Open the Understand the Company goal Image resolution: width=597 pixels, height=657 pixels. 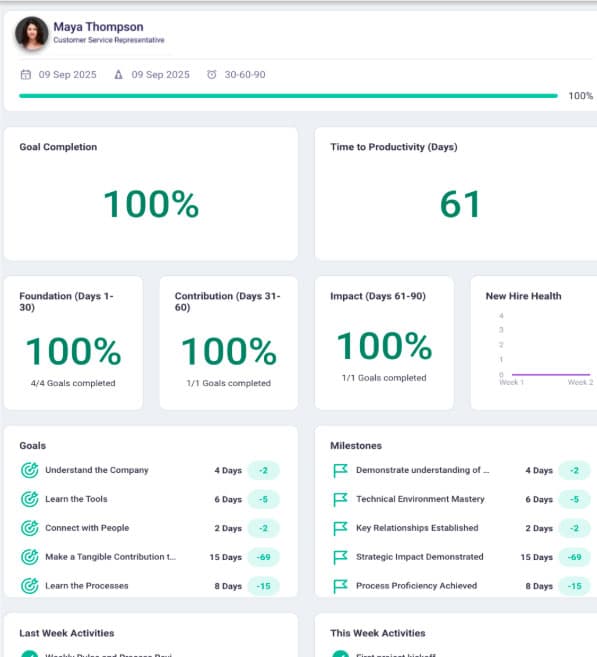pos(97,470)
